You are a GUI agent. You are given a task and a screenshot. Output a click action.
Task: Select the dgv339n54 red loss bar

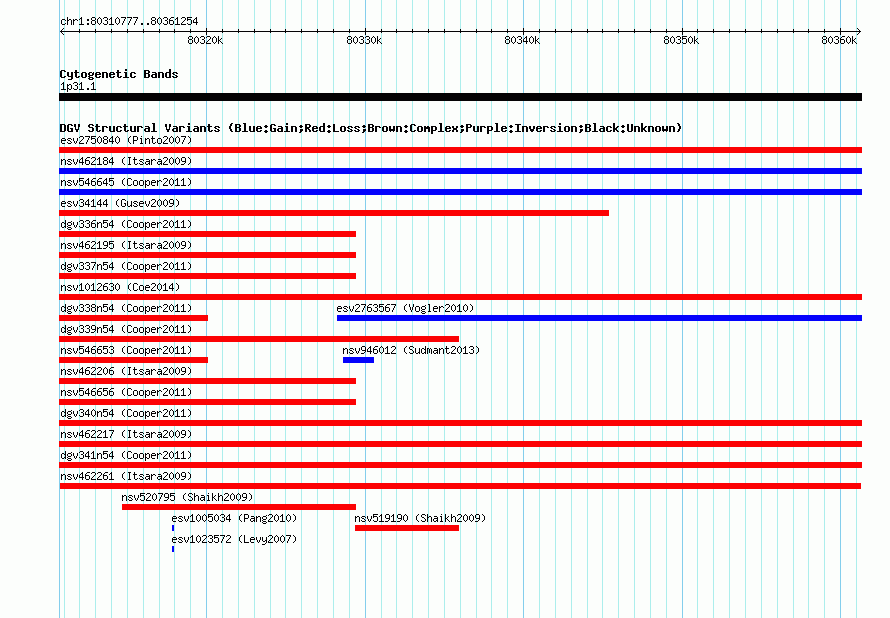coord(259,339)
